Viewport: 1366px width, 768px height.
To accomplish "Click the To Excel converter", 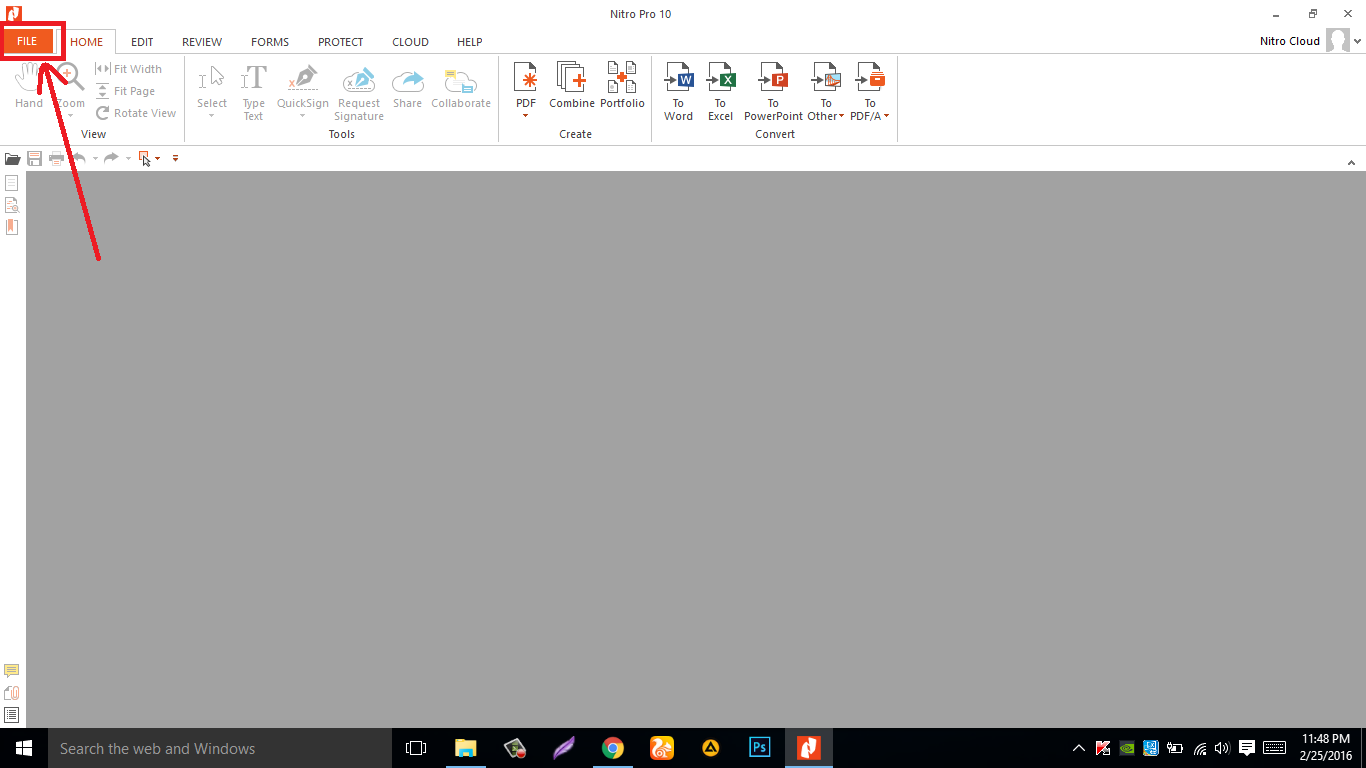I will [x=721, y=92].
